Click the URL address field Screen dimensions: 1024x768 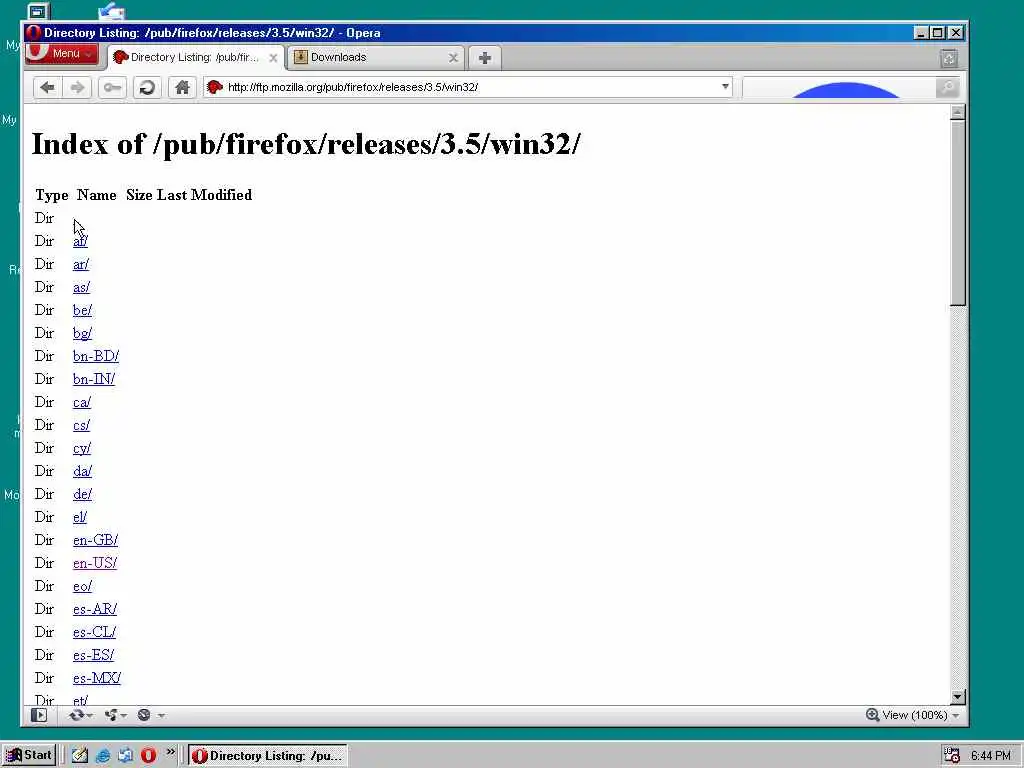(x=468, y=87)
